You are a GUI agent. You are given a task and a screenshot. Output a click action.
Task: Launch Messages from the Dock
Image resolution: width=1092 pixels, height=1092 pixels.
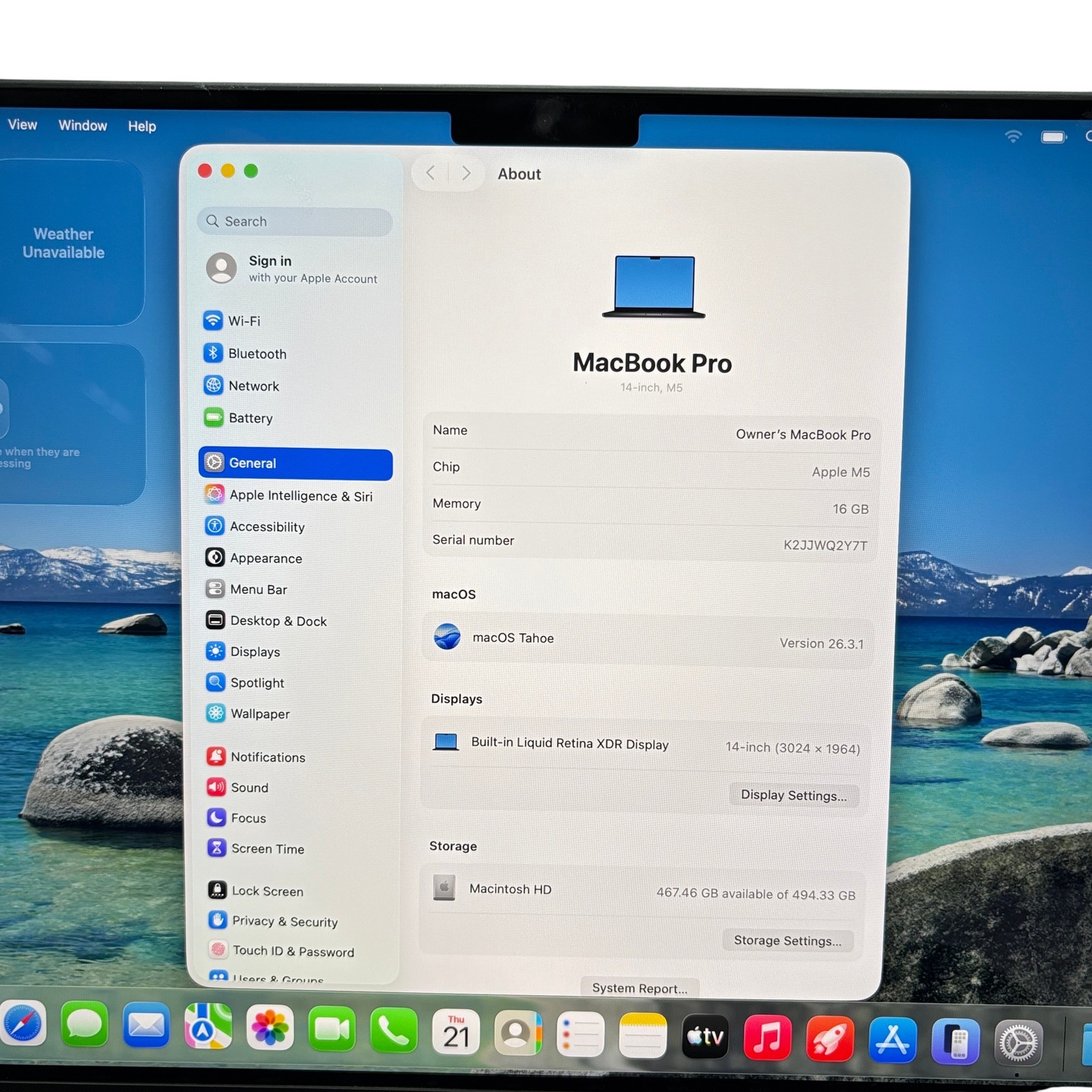point(85,1025)
